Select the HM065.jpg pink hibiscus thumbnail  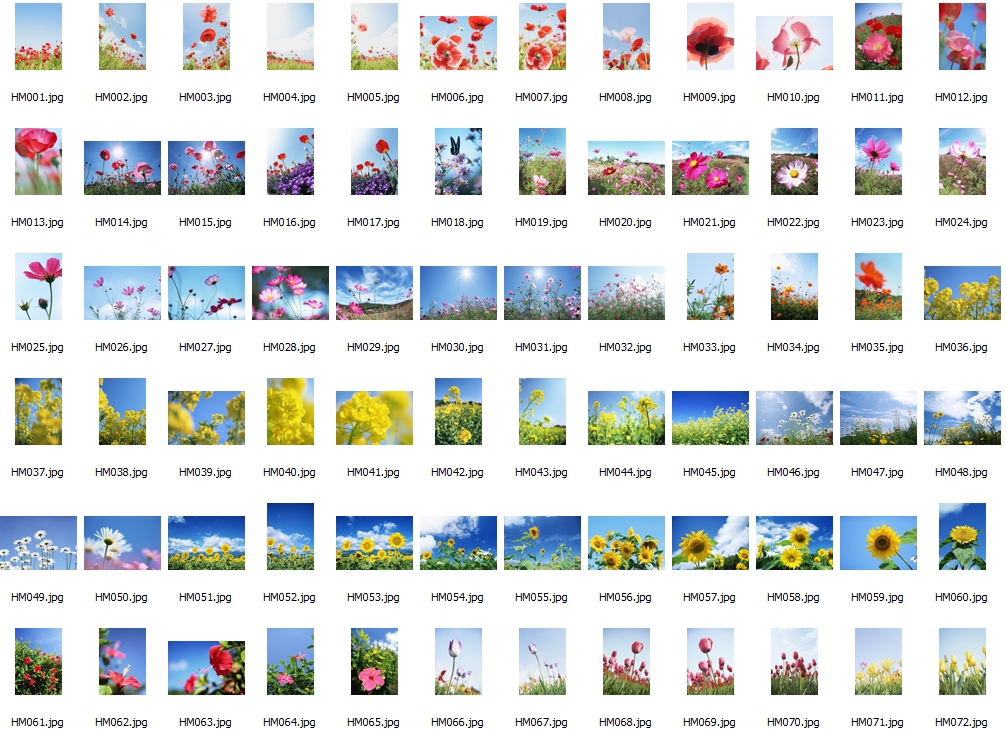tap(374, 662)
